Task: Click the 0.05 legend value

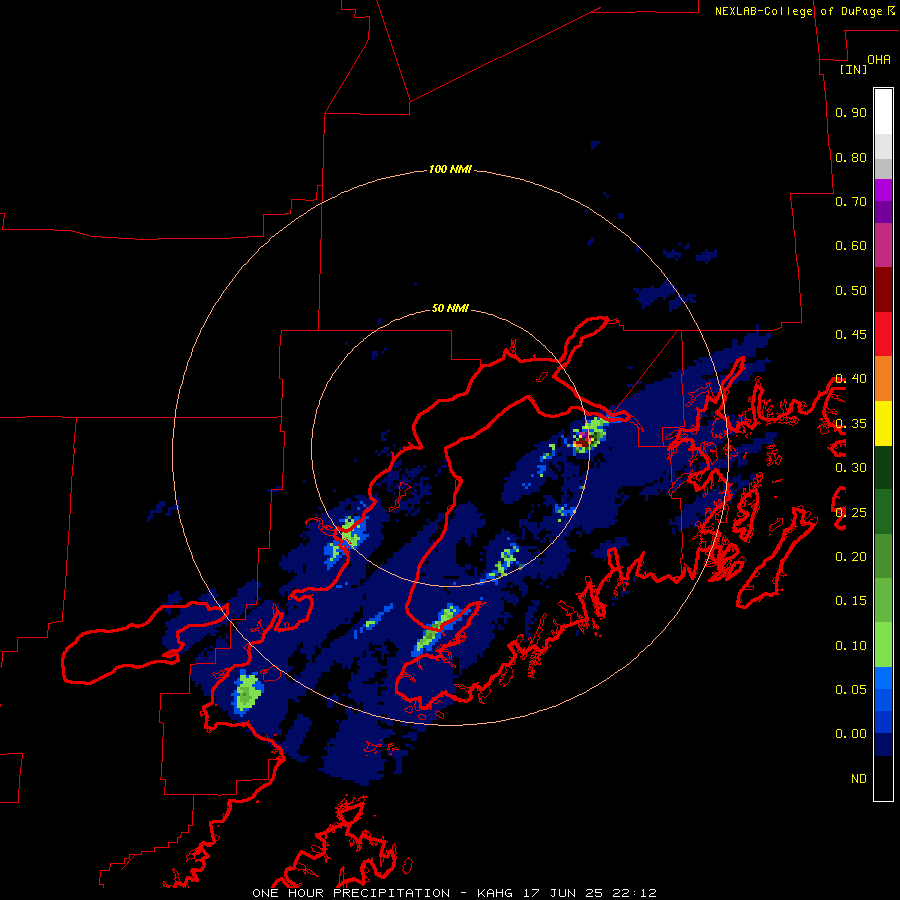Action: coord(851,690)
